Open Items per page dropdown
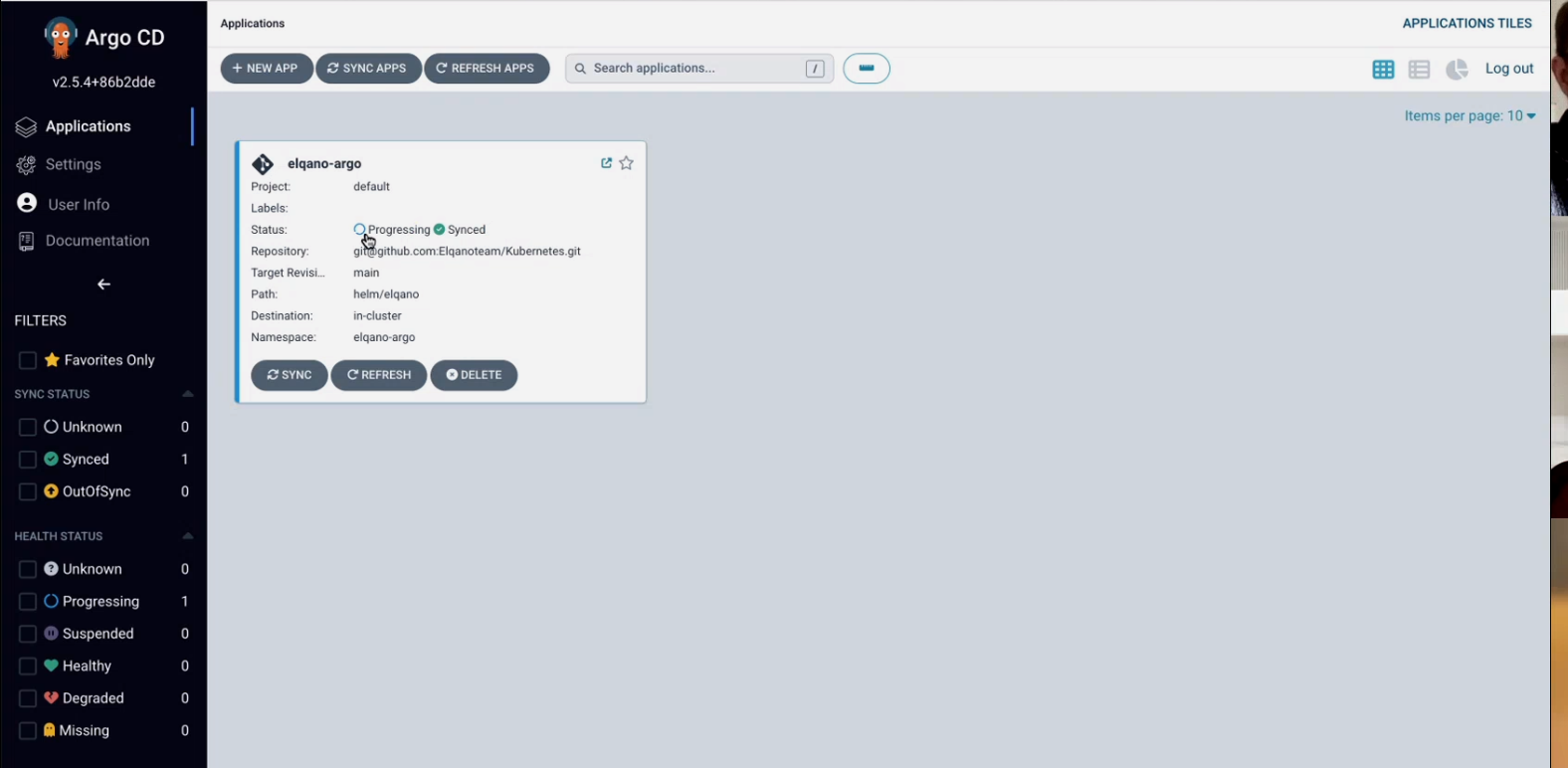Viewport: 1568px width, 768px height. [x=1470, y=116]
